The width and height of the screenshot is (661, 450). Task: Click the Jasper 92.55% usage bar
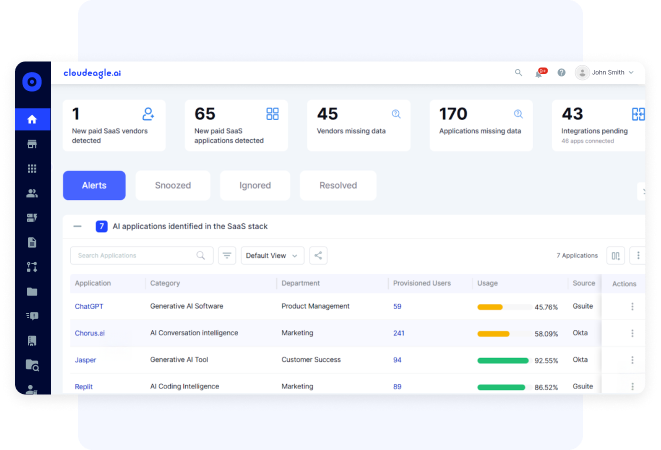click(503, 360)
